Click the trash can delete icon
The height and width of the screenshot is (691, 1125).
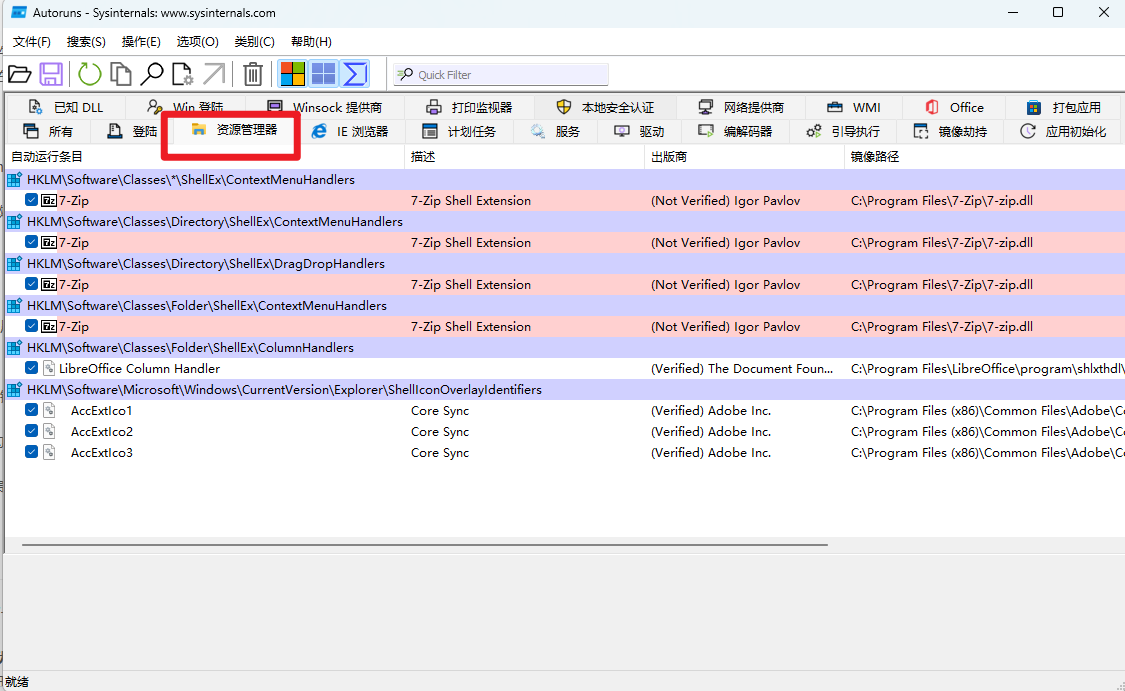click(x=253, y=74)
